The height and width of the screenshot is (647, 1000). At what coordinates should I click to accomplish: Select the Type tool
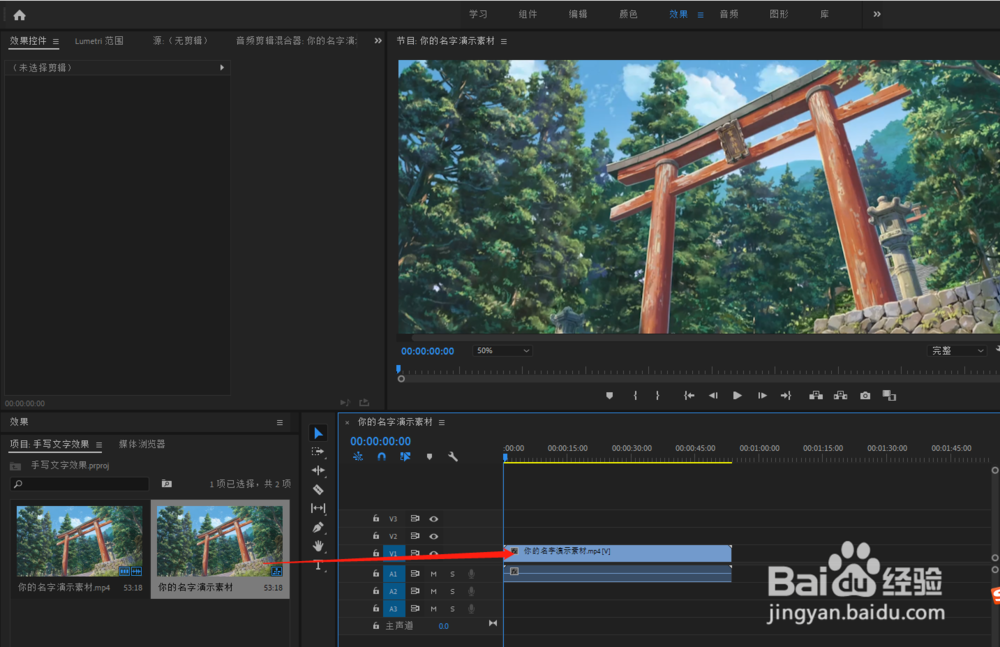[318, 565]
